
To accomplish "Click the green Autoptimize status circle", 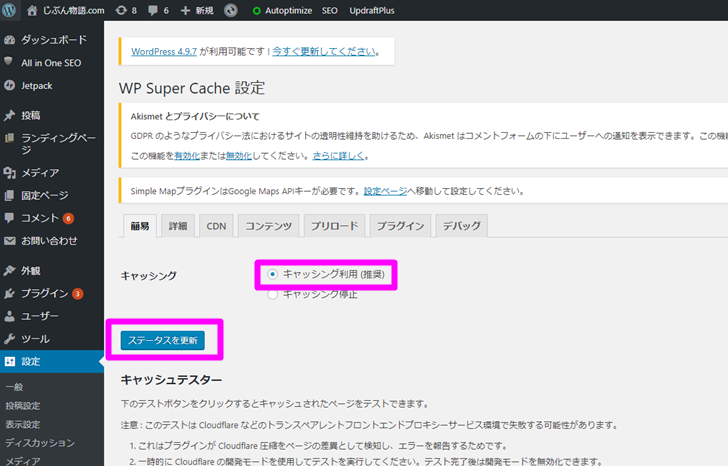I will 256,11.
